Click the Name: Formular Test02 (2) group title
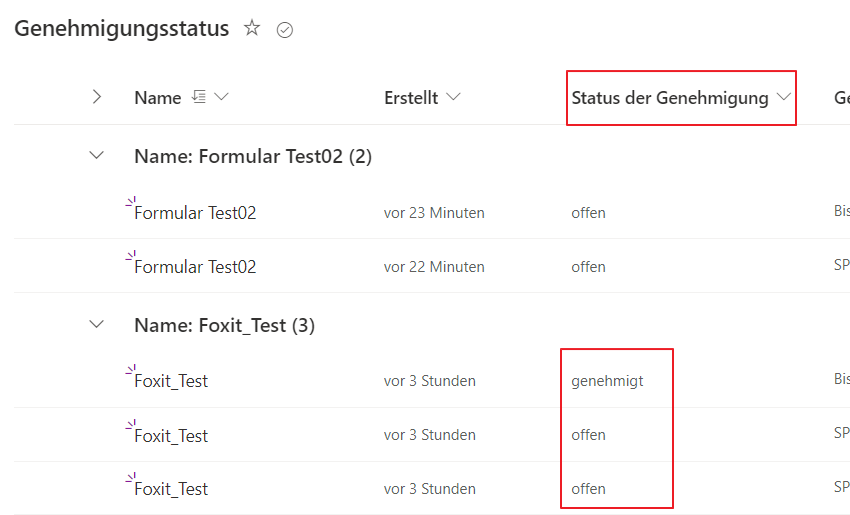Screen dimensions: 850x515 pyautogui.click(x=252, y=156)
